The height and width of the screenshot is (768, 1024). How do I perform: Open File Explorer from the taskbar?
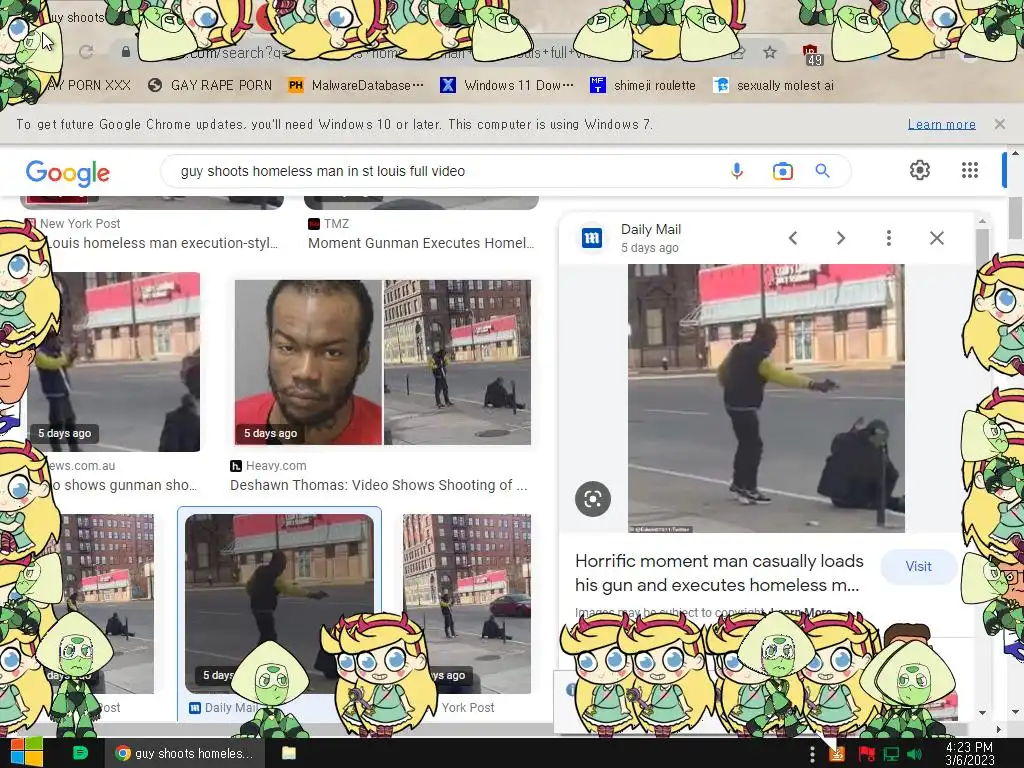point(289,753)
